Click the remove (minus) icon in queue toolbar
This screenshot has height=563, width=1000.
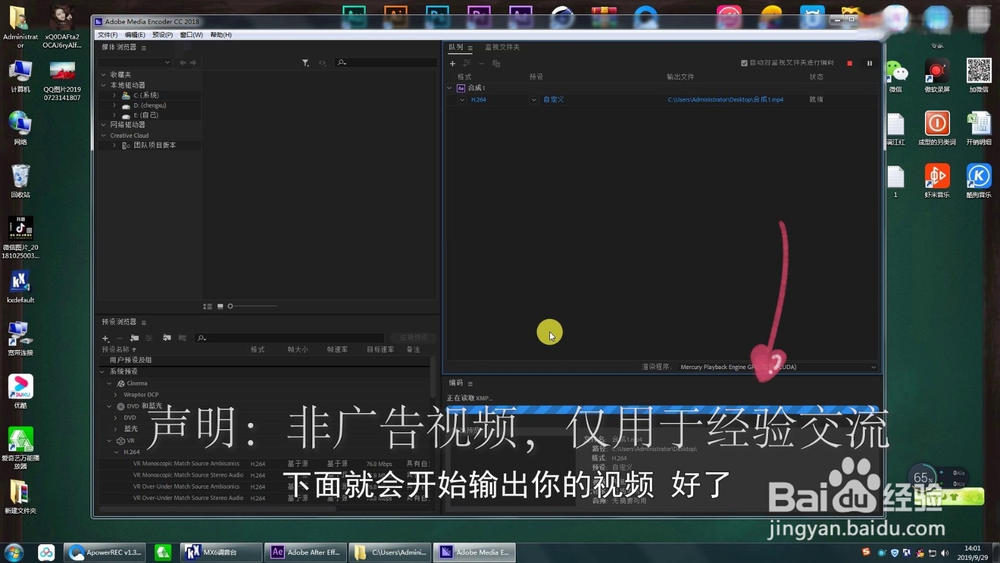pyautogui.click(x=482, y=63)
